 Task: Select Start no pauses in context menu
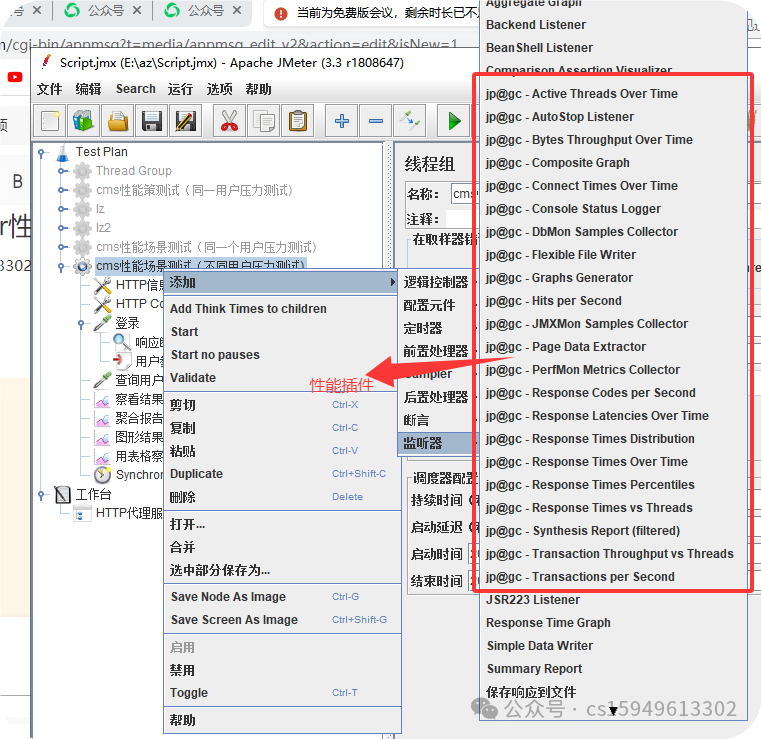[282, 355]
